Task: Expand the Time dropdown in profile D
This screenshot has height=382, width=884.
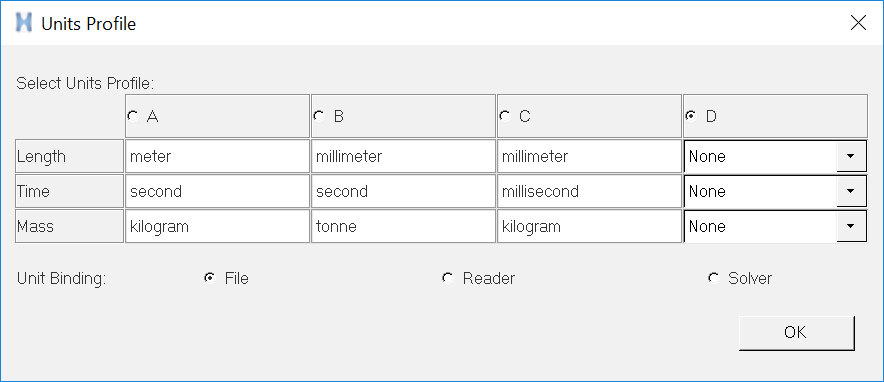Action: [x=851, y=191]
